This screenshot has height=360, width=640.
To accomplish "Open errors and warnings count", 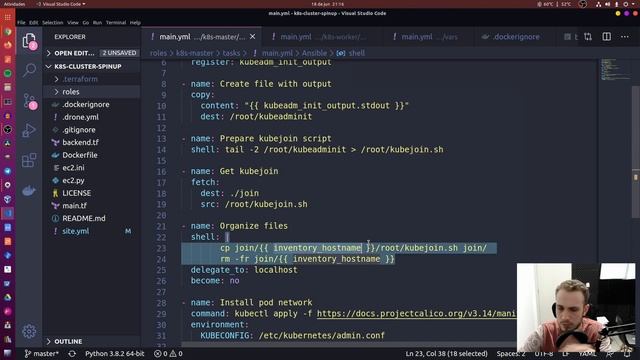I will point(168,353).
